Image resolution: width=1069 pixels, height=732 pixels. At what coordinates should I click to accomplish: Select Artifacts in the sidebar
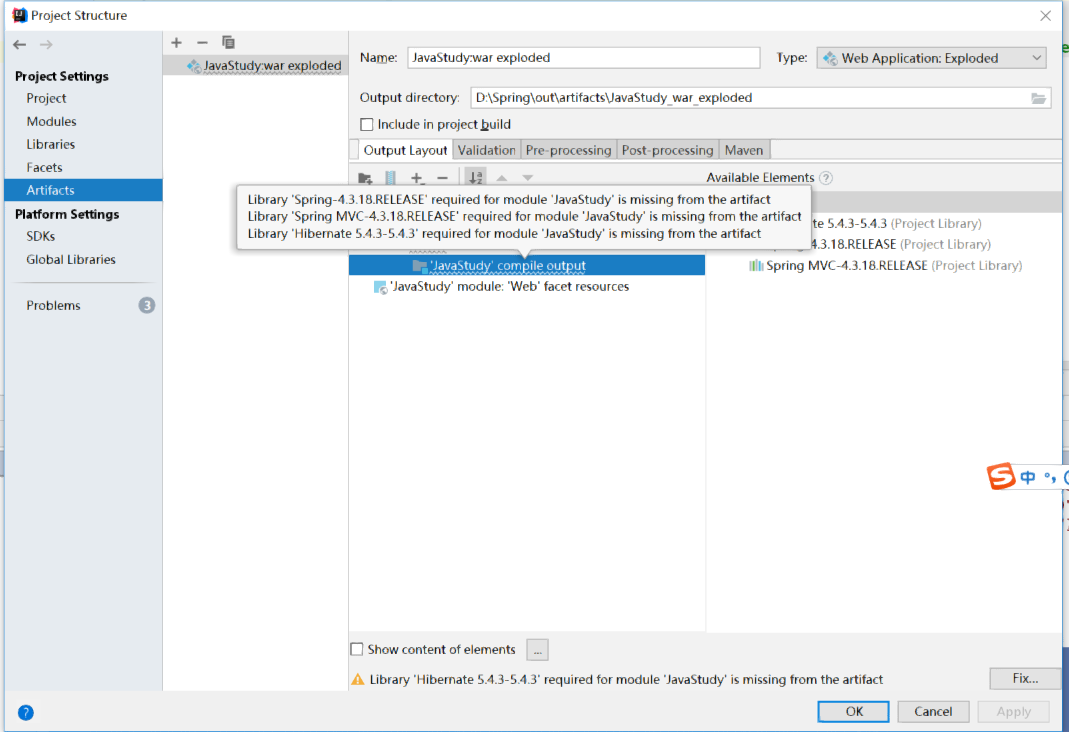click(83, 190)
